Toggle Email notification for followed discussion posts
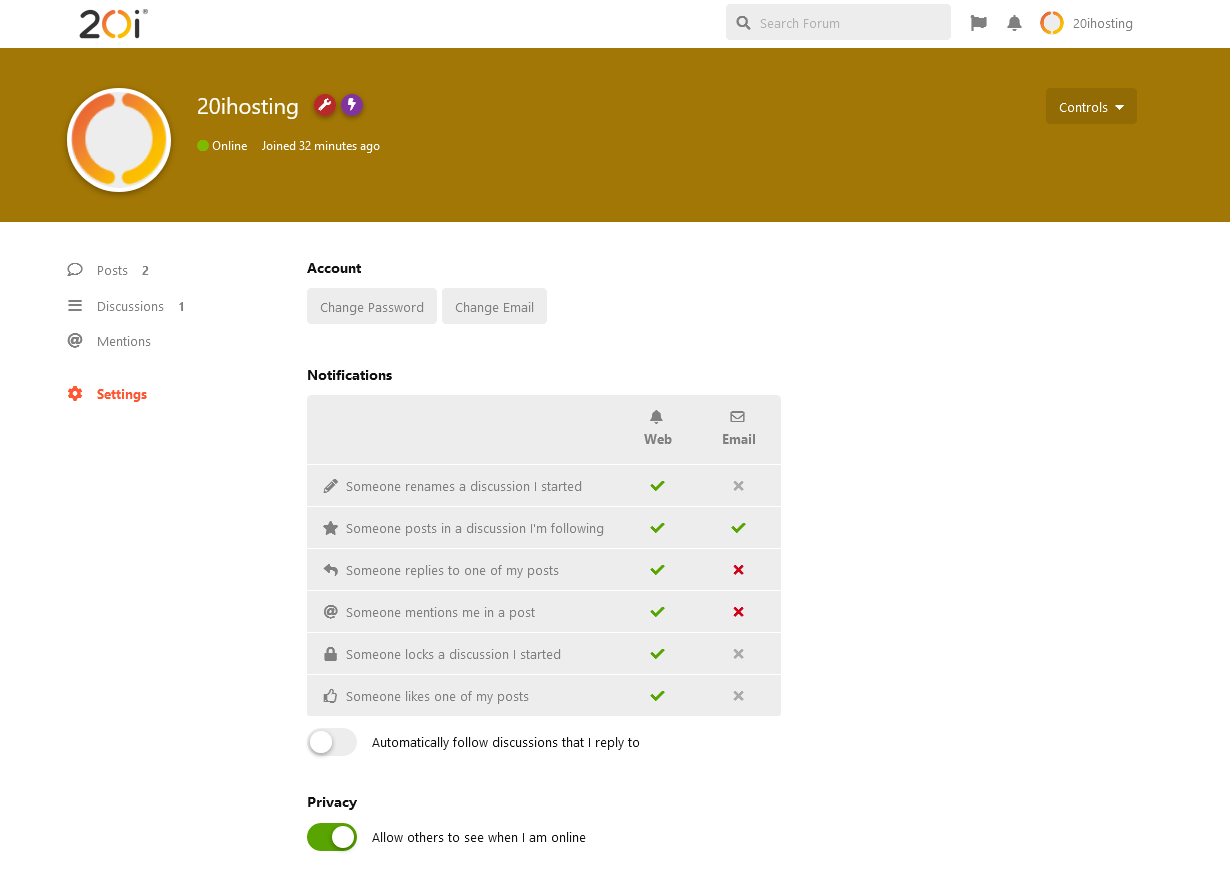Viewport: 1230px width, 894px height. click(738, 528)
